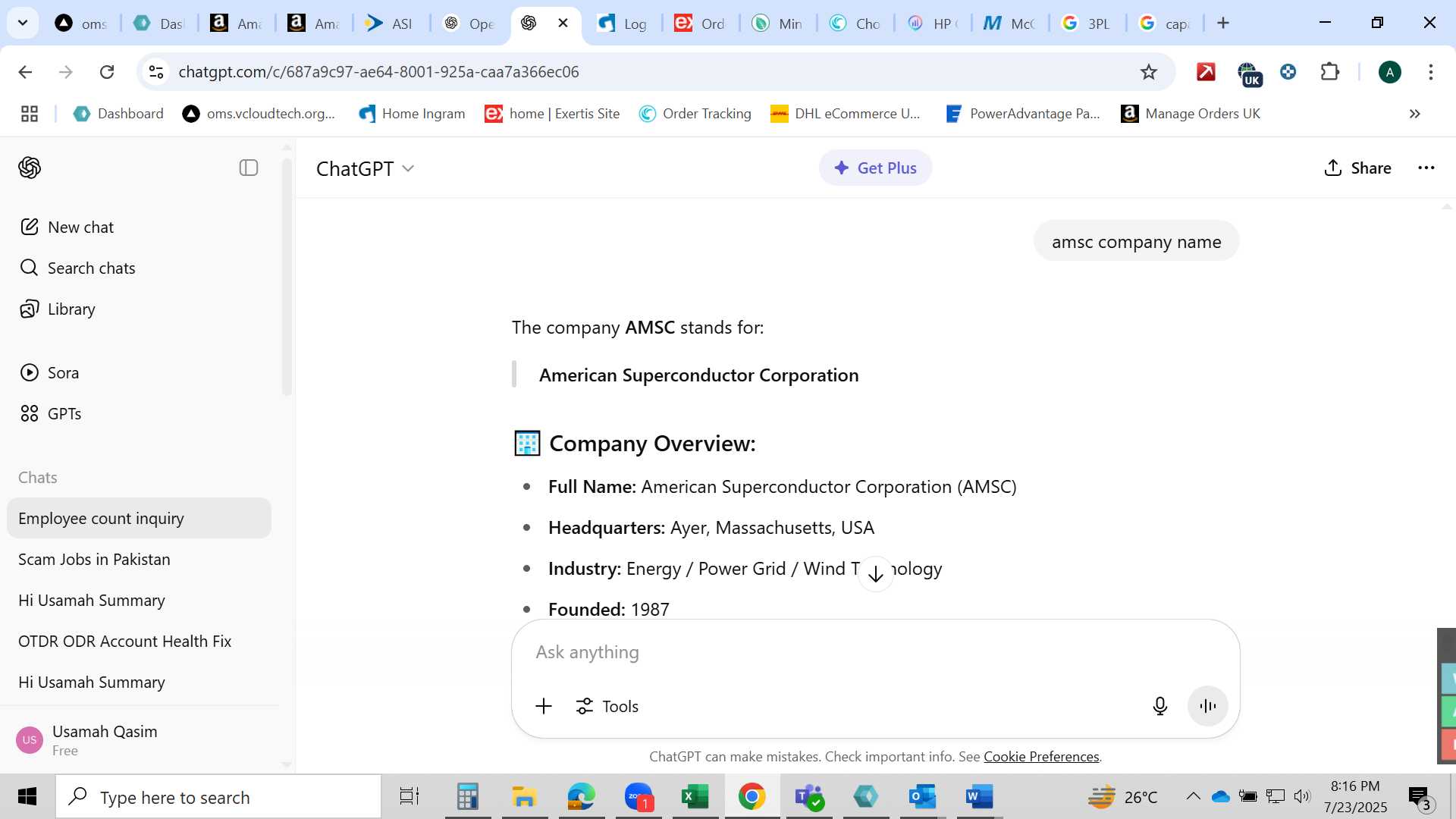Open Windows Start menu
This screenshot has width=1456, height=819.
coord(27,796)
